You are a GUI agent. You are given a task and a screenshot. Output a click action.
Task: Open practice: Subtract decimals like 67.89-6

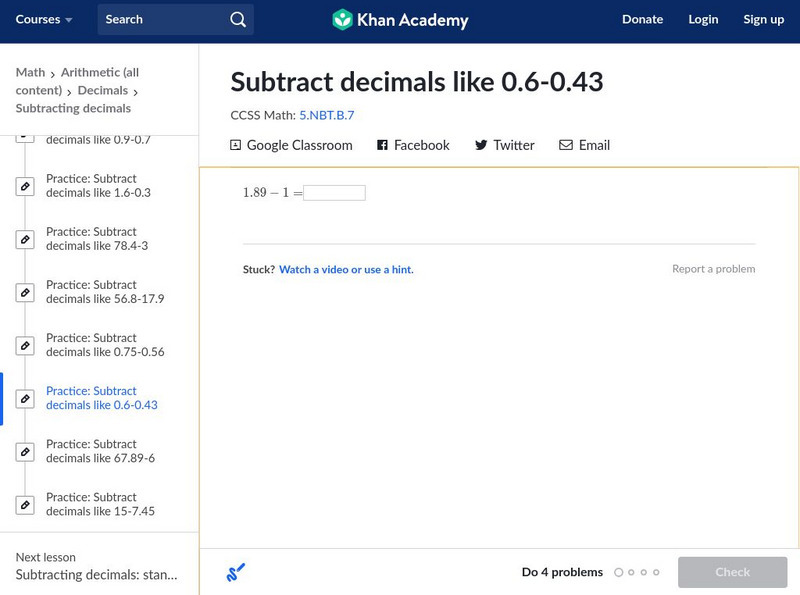tap(100, 451)
